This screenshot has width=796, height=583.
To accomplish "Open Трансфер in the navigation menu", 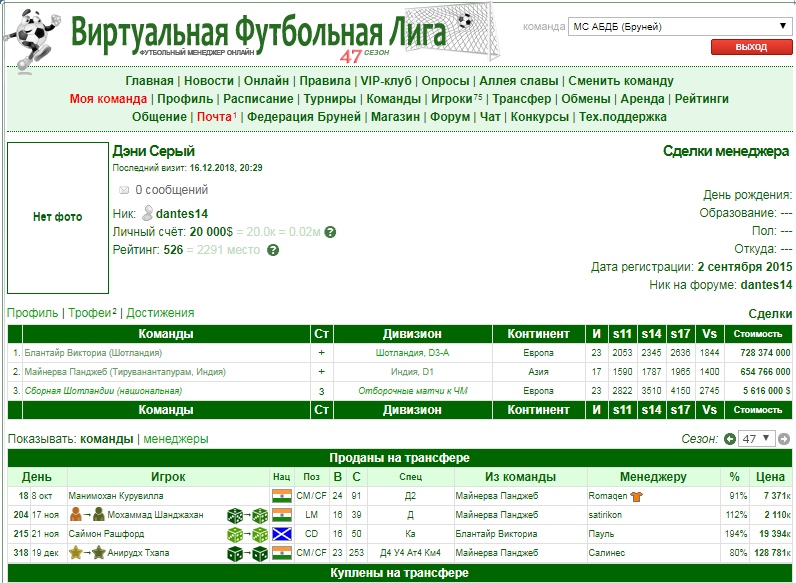I will (521, 99).
